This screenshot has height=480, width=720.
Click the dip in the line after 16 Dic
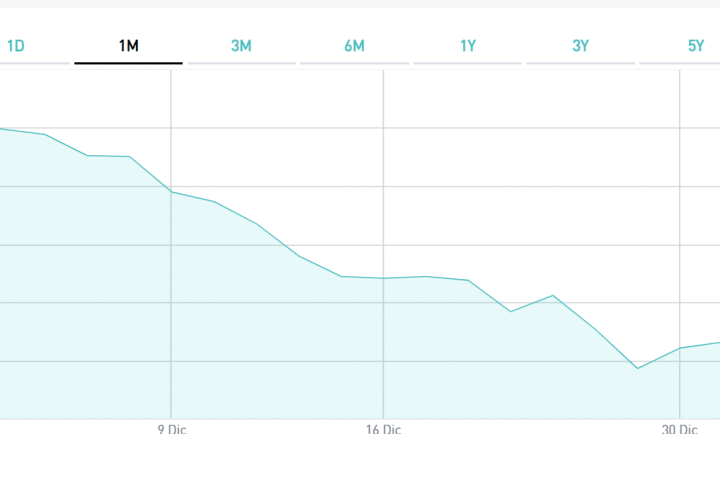(x=511, y=311)
